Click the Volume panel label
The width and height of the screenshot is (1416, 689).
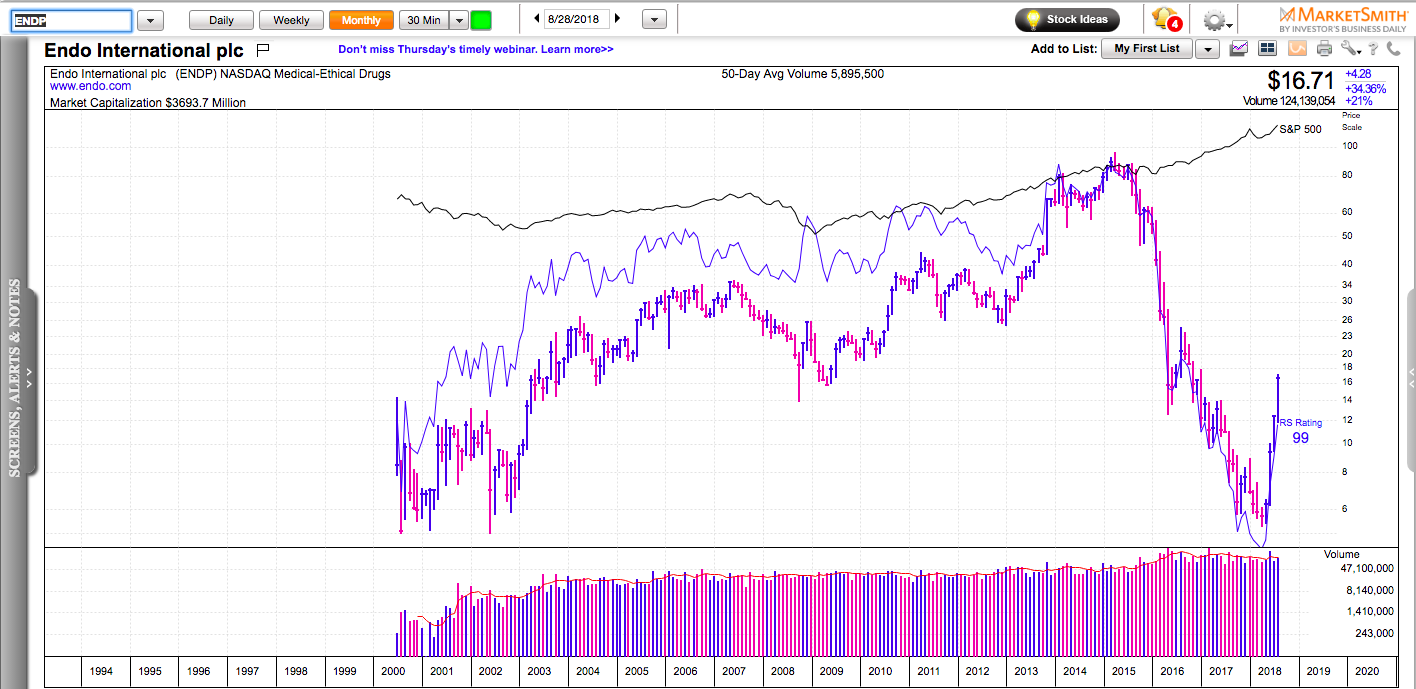point(1342,554)
